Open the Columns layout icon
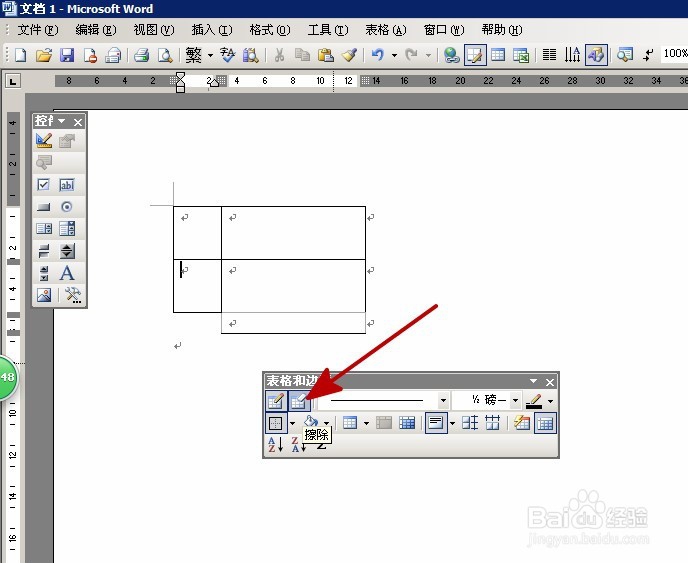 [x=549, y=55]
